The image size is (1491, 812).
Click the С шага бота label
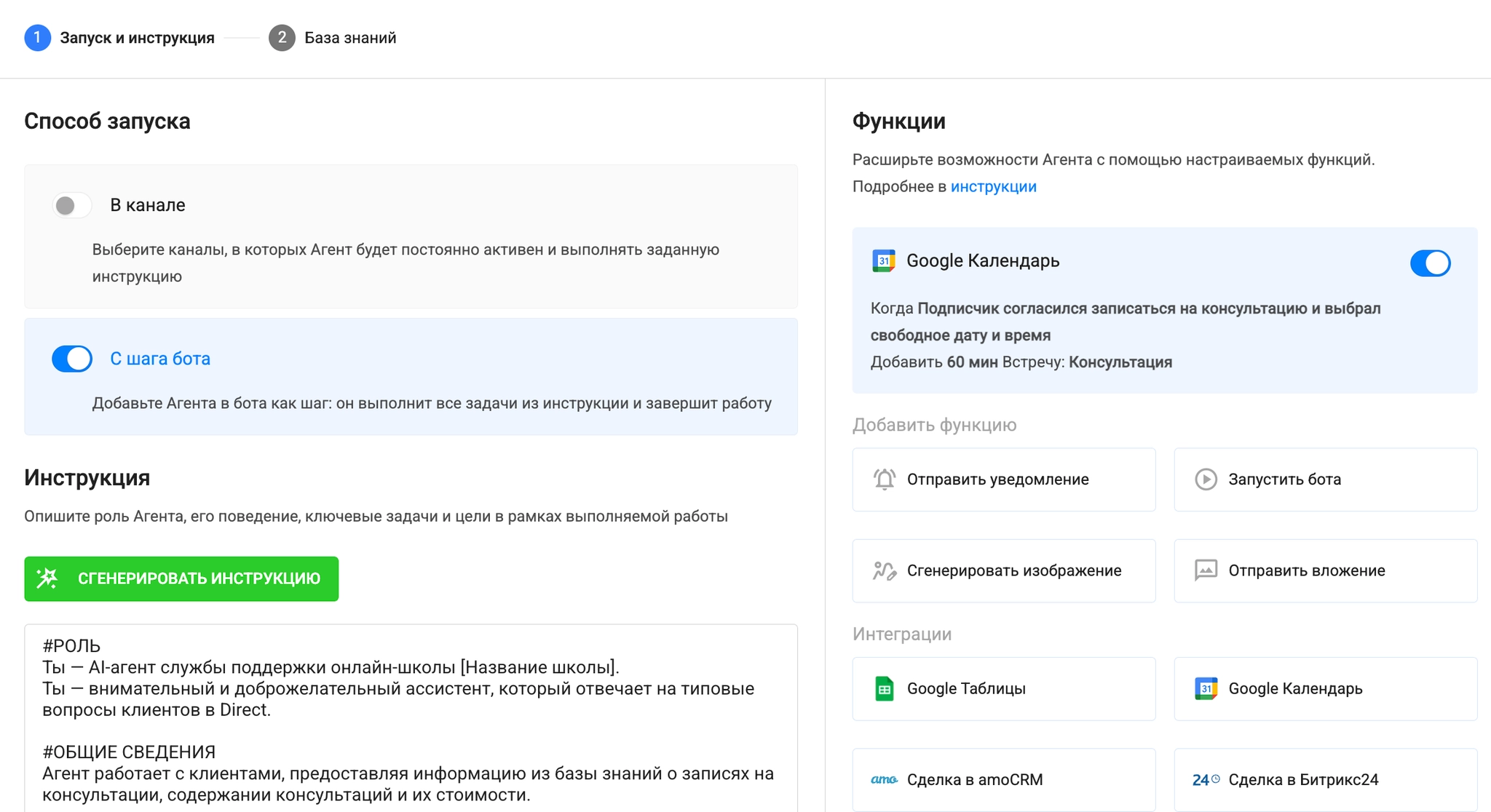tap(160, 359)
